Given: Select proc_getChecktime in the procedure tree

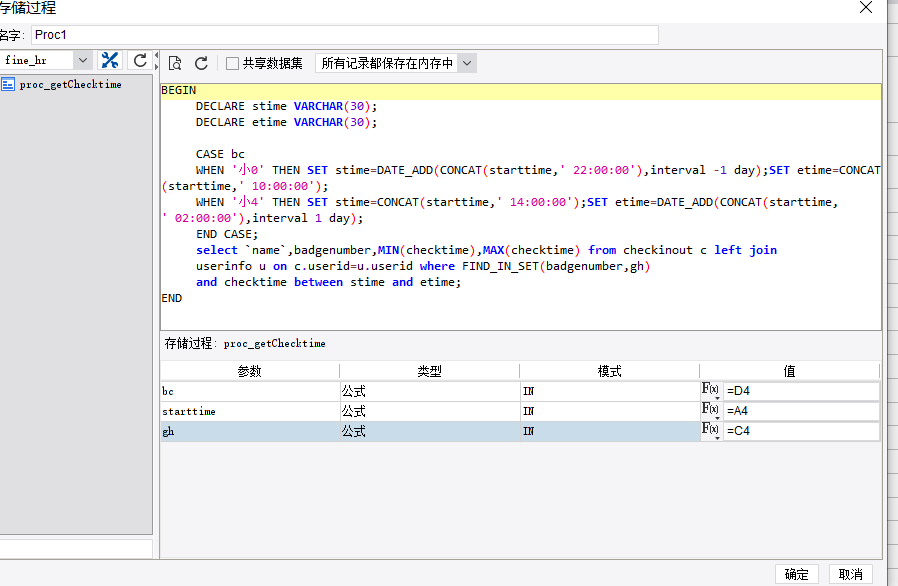Looking at the screenshot, I should 70,85.
